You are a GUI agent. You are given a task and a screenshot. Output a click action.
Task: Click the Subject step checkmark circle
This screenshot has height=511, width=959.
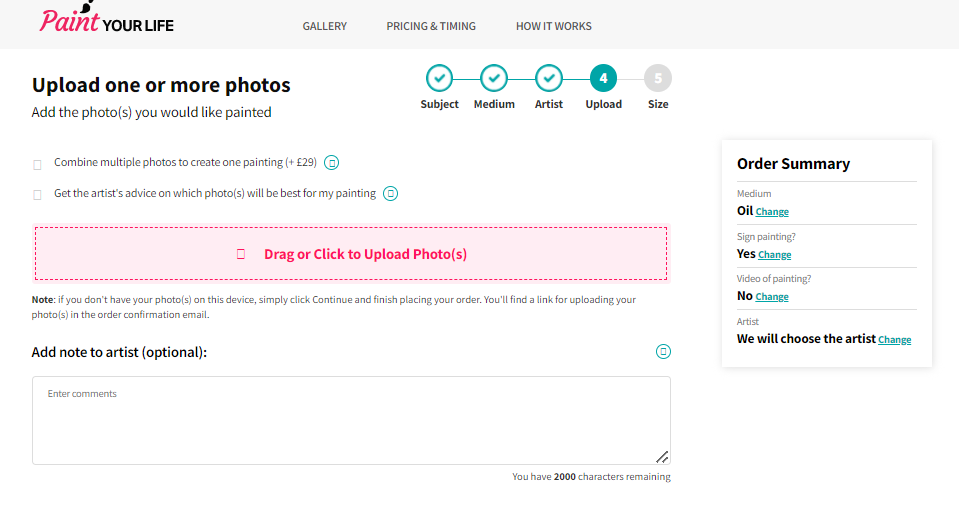pos(439,78)
